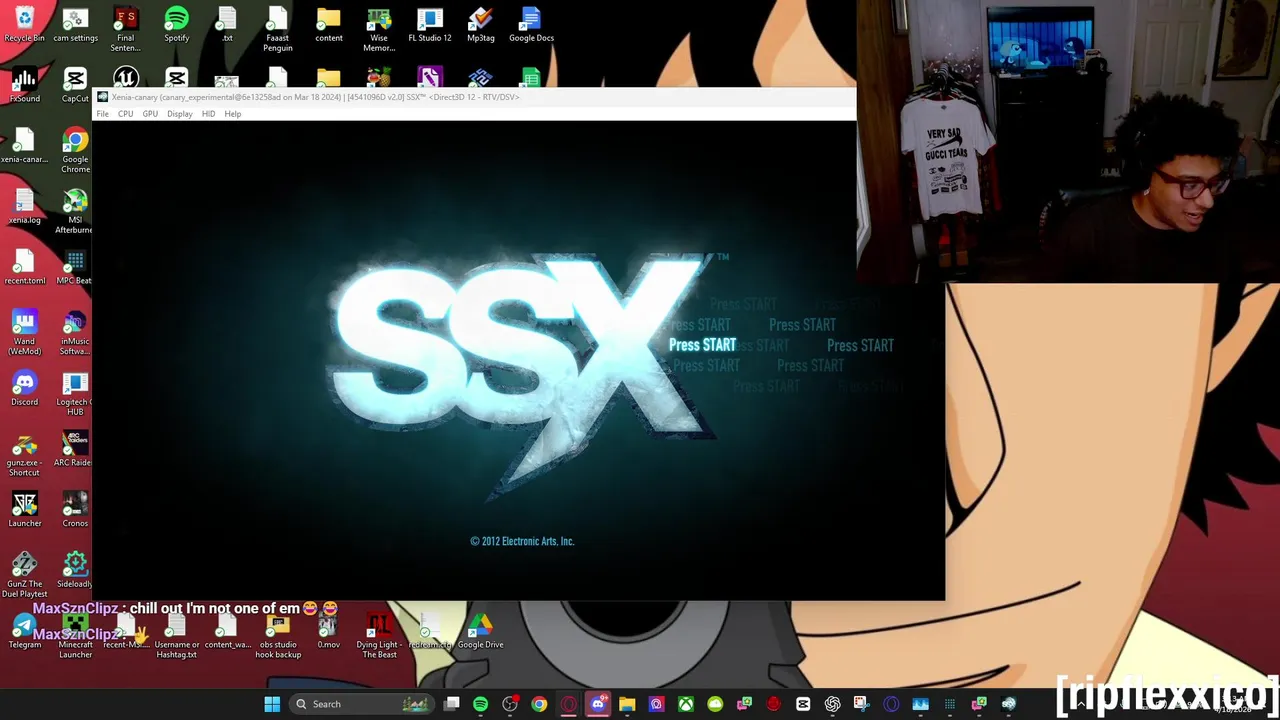The width and height of the screenshot is (1280, 720).
Task: Open GunZ The Duel Playtest icon
Action: 24,575
